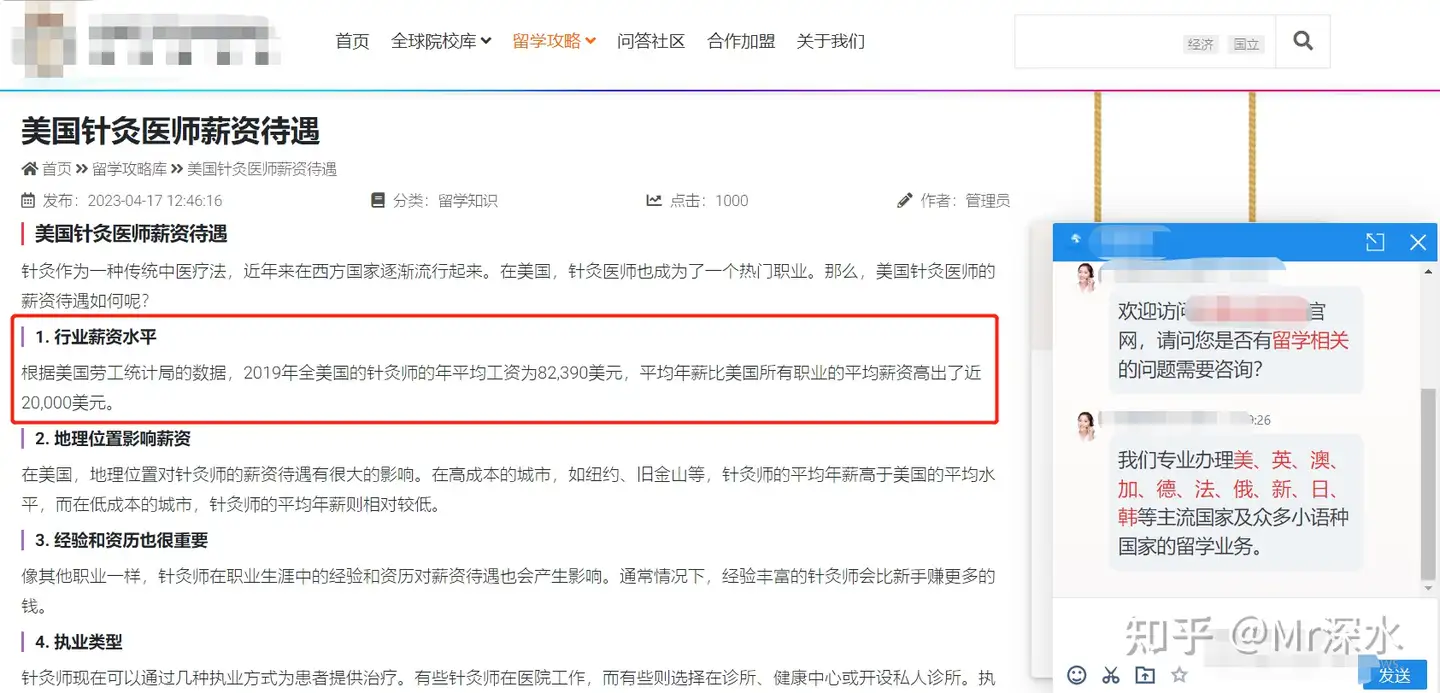Click the clicks chart icon beside 点击
This screenshot has width=1440, height=693.
pyautogui.click(x=654, y=200)
